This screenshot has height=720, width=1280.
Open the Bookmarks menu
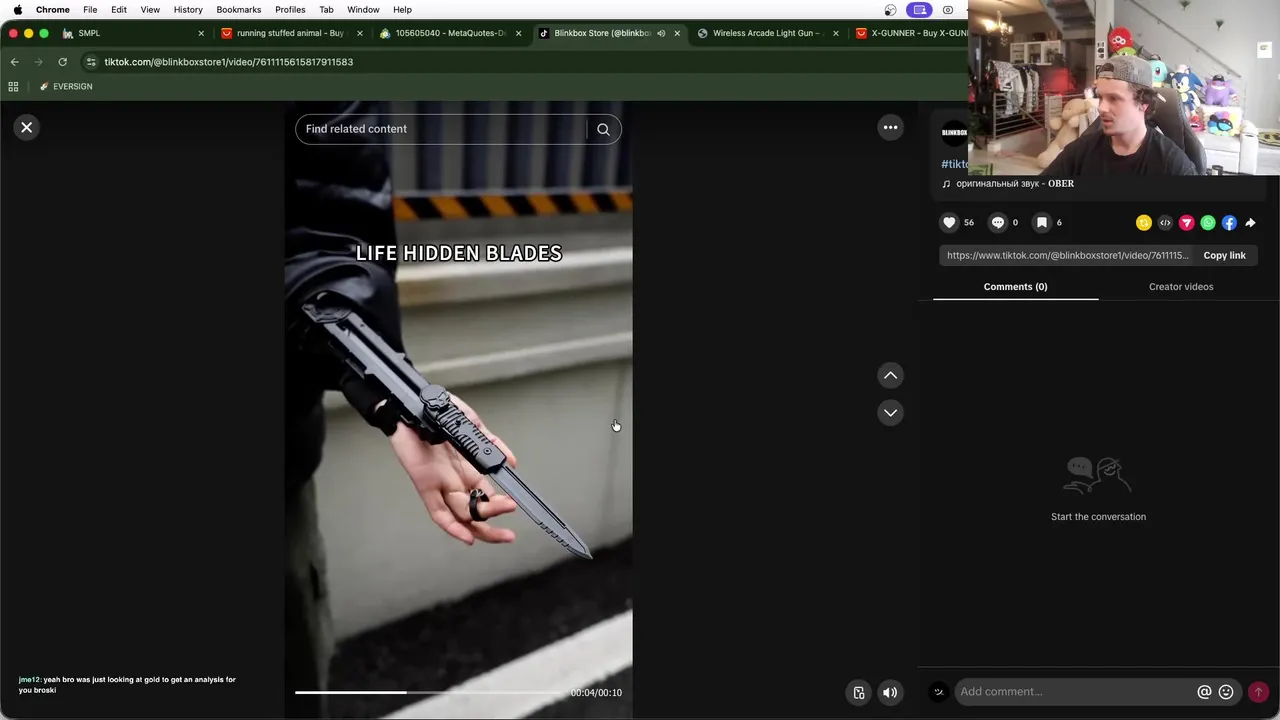[x=239, y=10]
